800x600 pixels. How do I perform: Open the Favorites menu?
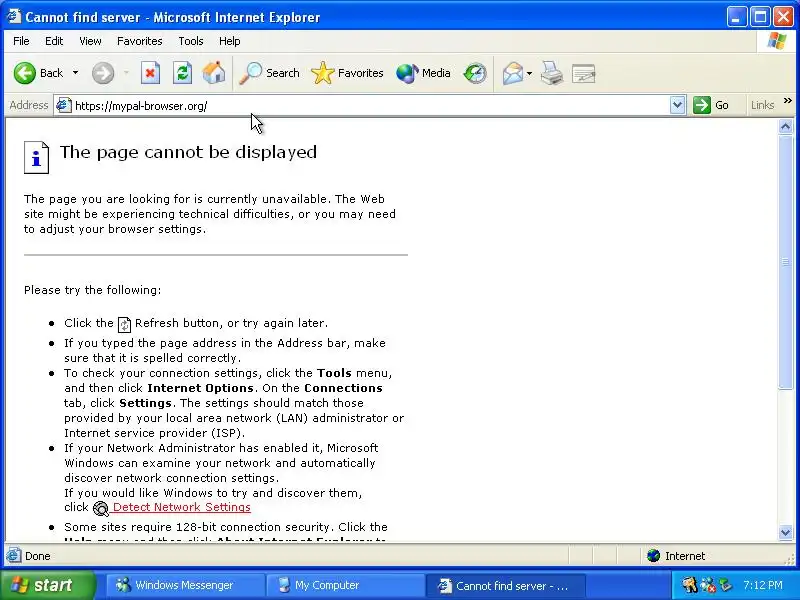coord(139,41)
